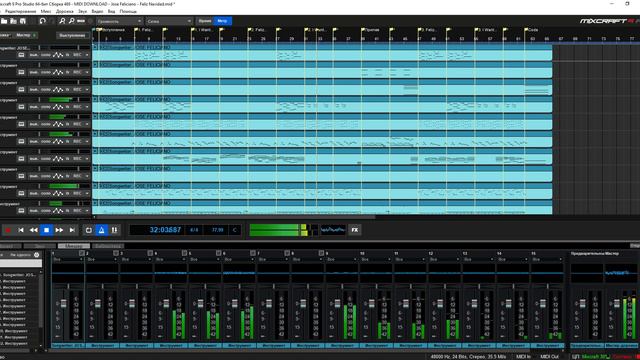Start recording with the red record button

point(8,230)
